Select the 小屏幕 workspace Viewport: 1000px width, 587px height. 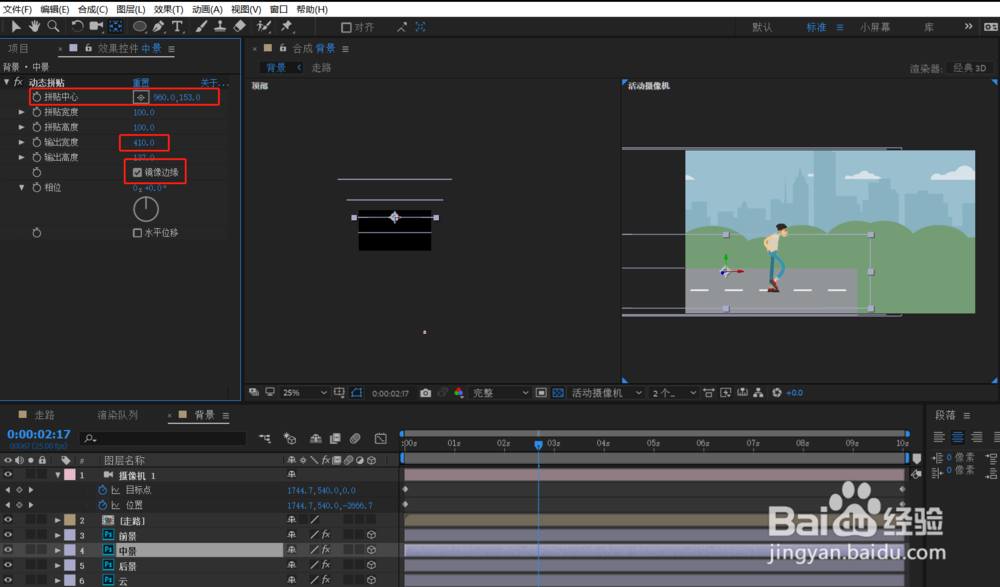point(874,27)
